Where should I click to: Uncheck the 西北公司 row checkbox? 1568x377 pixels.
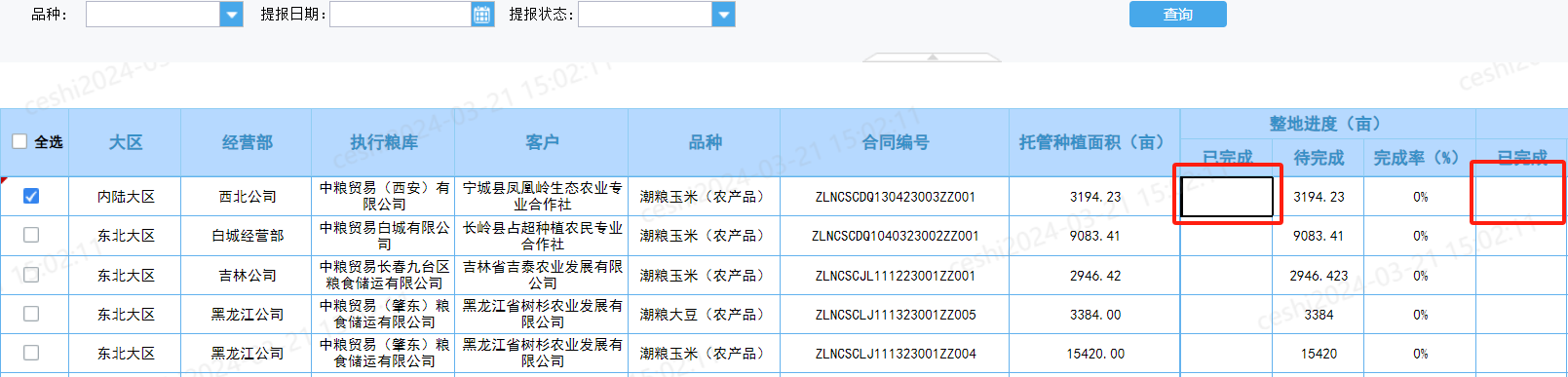coord(31,196)
